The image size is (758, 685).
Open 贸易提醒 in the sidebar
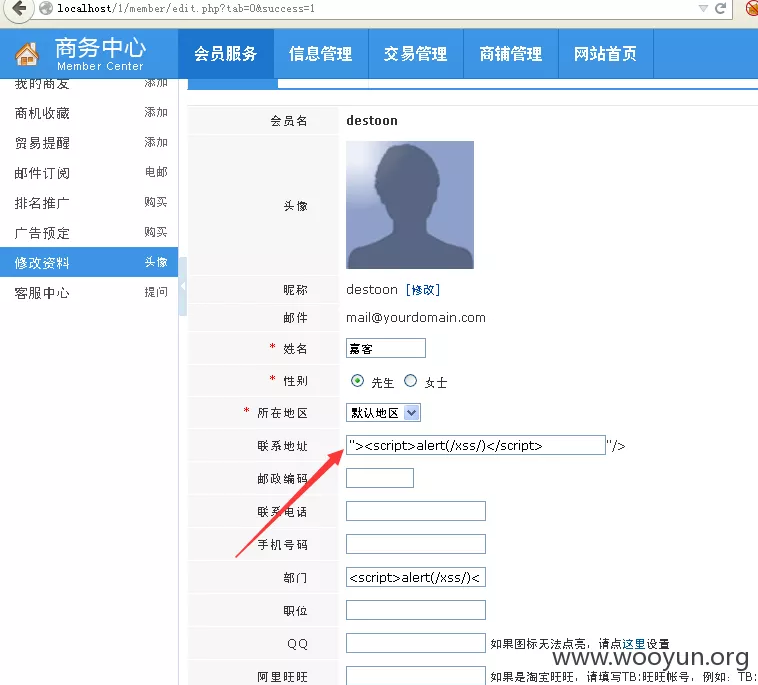point(42,143)
